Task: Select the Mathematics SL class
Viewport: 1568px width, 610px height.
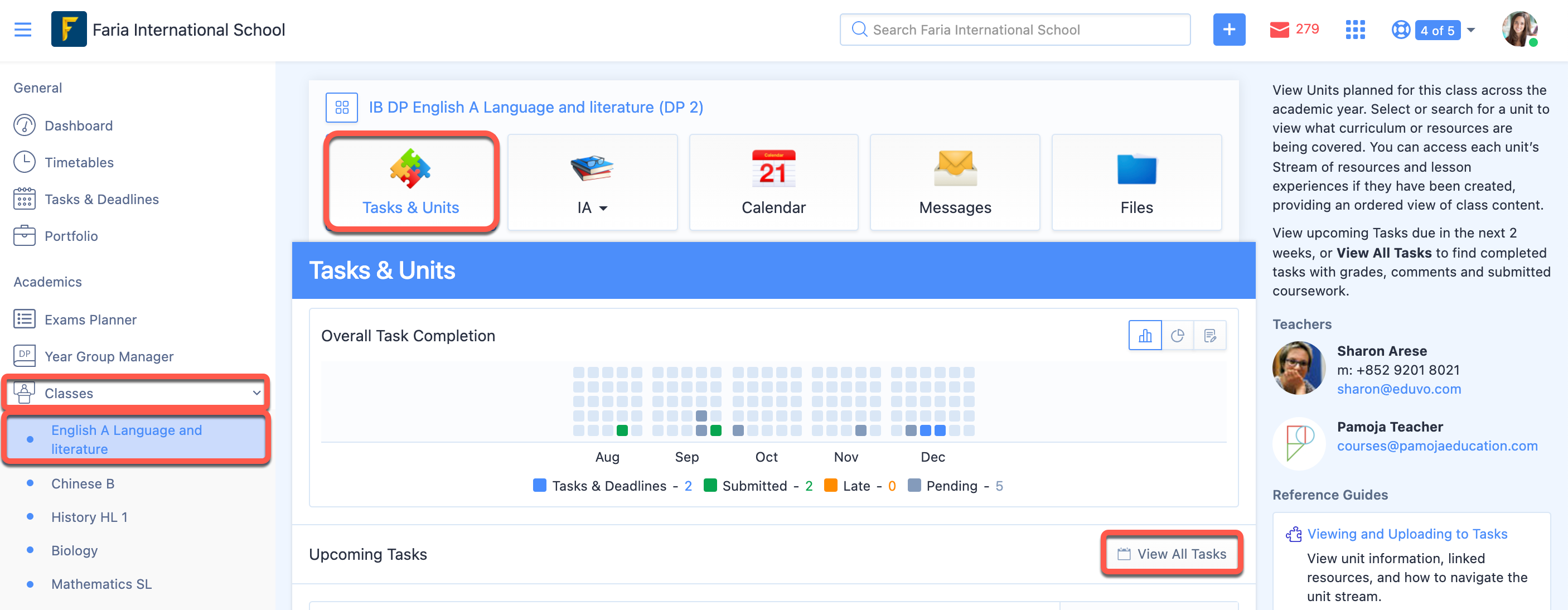Action: tap(101, 584)
